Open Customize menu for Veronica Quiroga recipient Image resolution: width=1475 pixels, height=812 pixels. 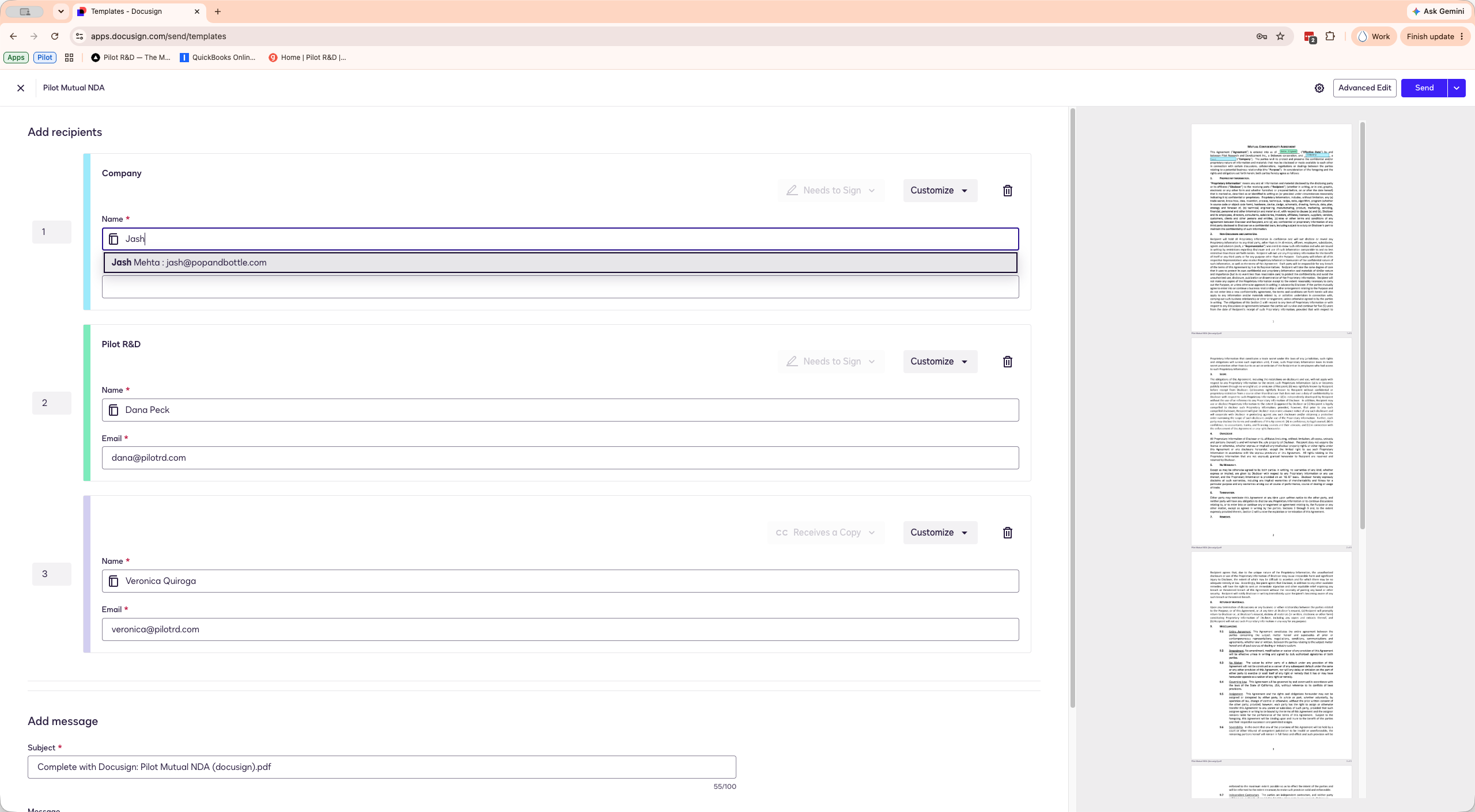[940, 533]
